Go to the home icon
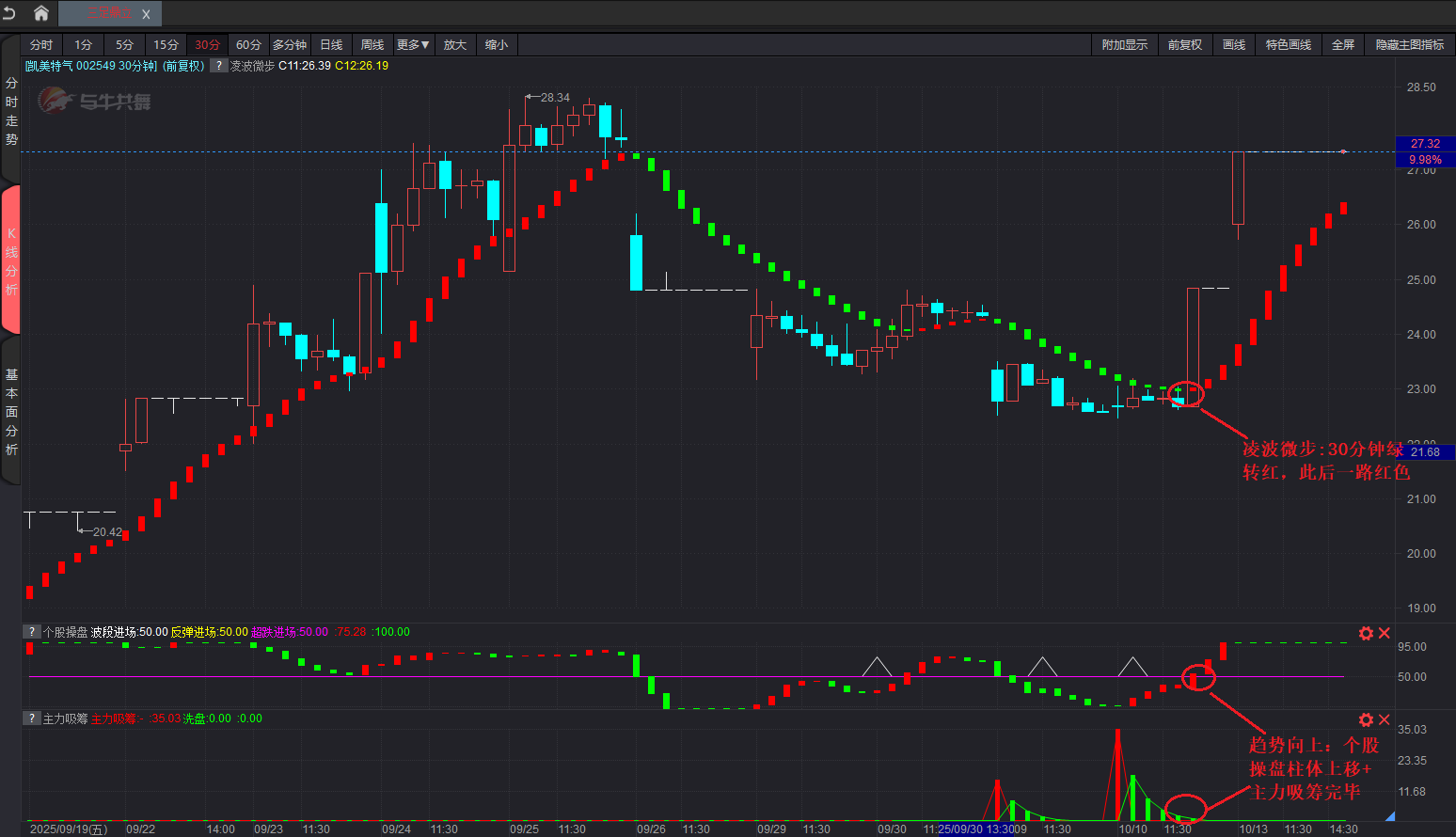1456x837 pixels. (41, 13)
